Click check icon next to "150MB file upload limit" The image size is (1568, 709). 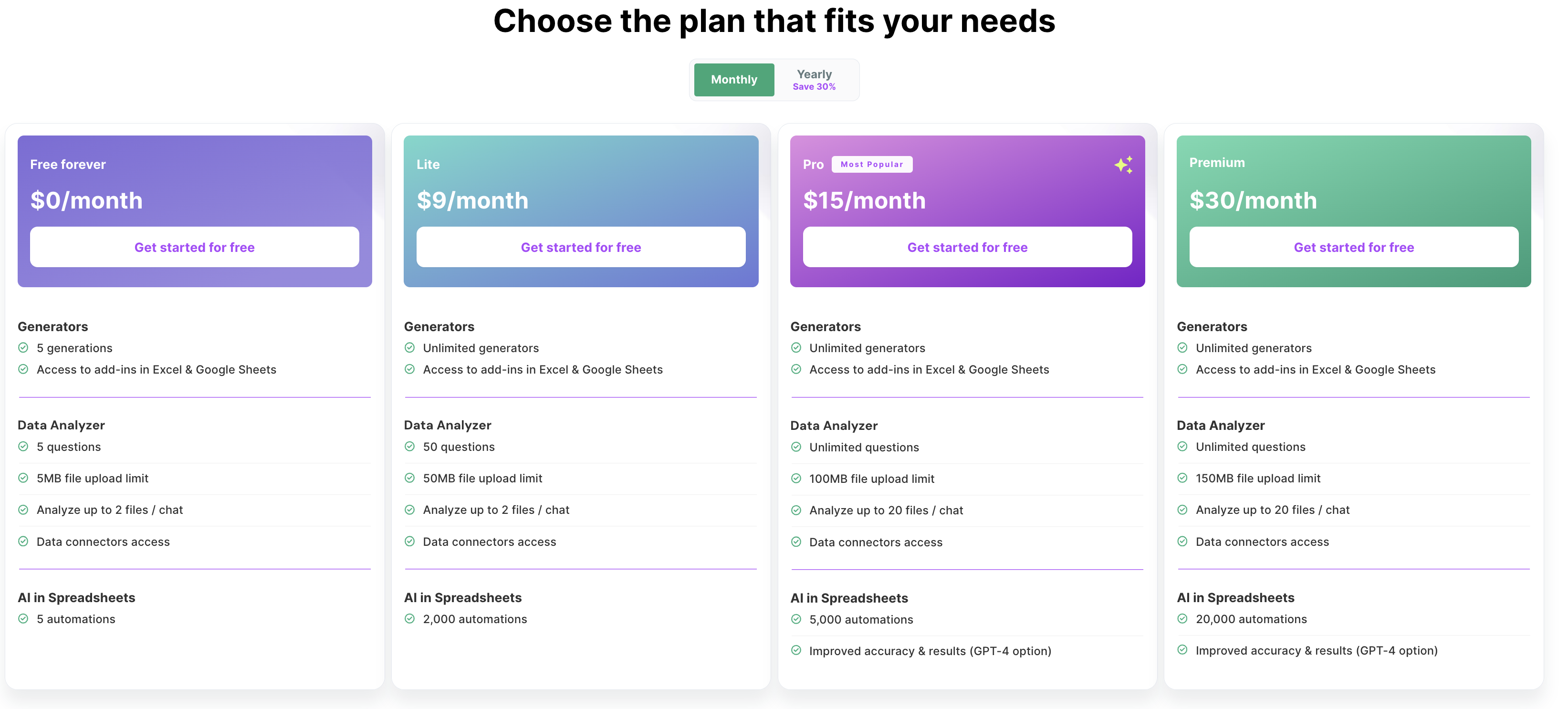pos(1182,478)
